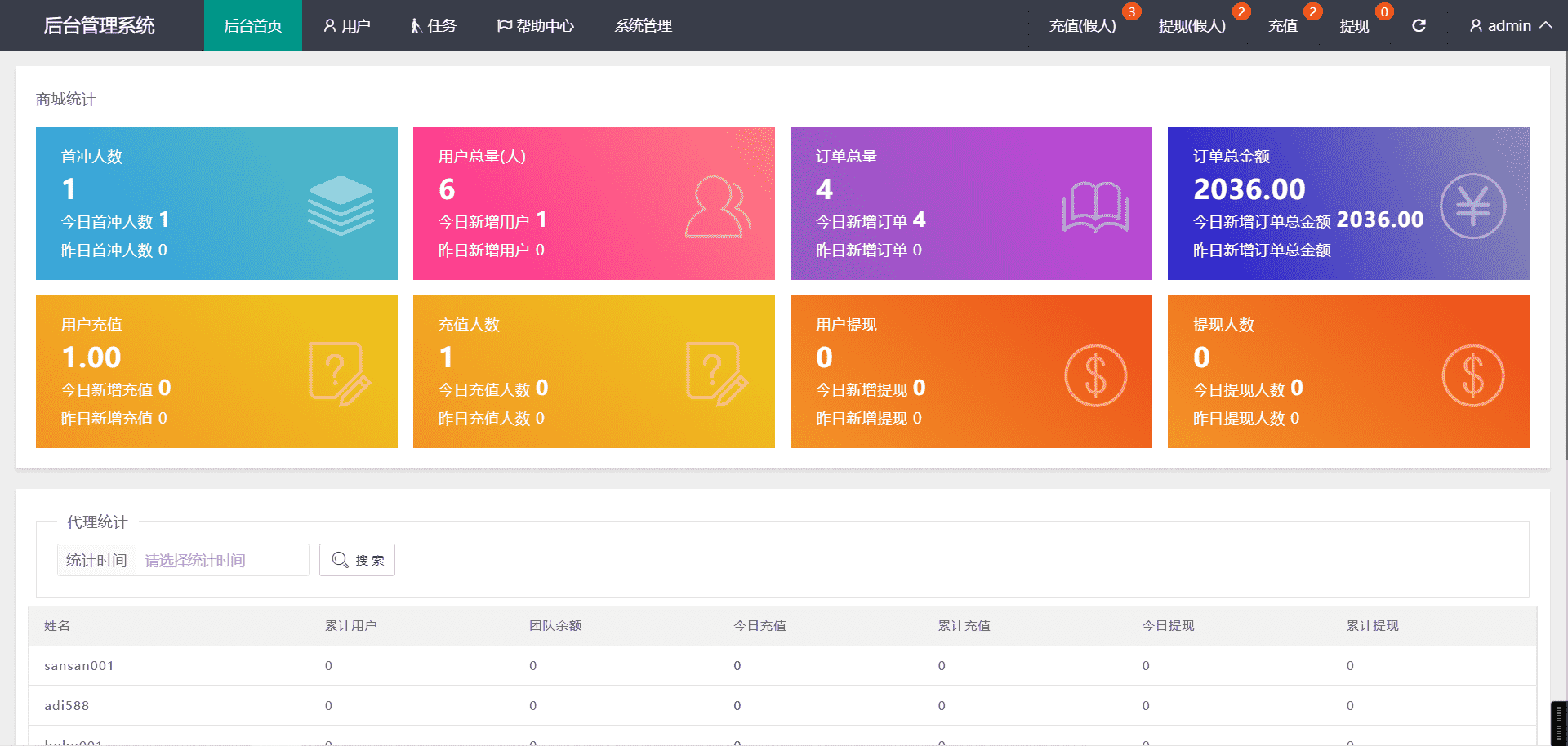
Task: Click the edit note icon in 用户充值 card
Action: 339,374
